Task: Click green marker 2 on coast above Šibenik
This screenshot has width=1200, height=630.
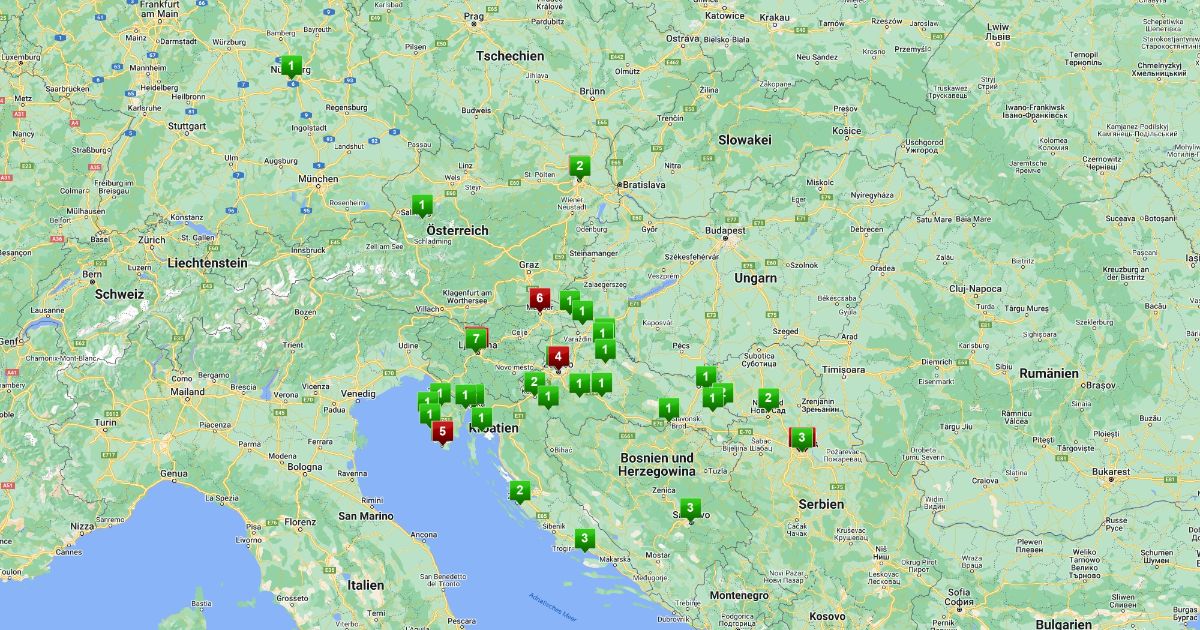Action: 519,490
